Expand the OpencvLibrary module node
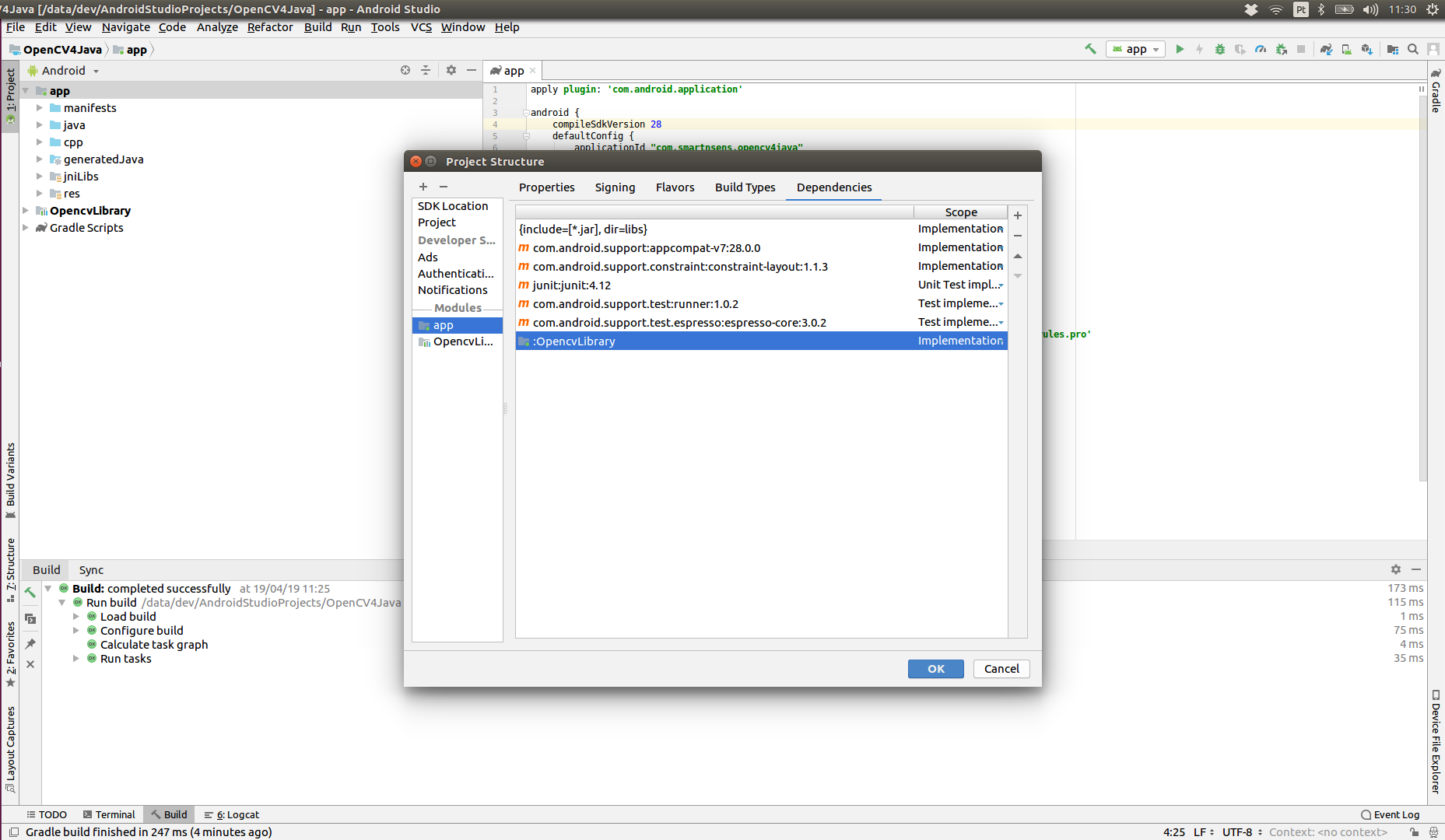 (26, 211)
